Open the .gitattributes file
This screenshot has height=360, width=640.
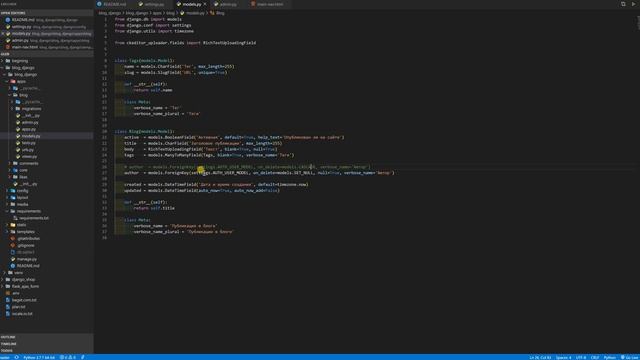tap(47, 238)
